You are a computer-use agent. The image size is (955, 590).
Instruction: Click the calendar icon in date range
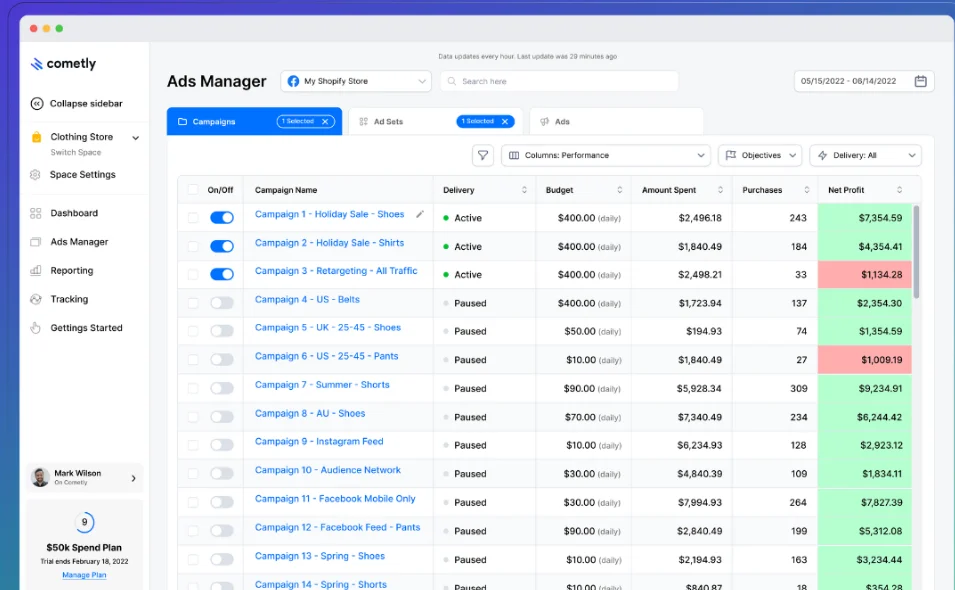pyautogui.click(x=920, y=81)
